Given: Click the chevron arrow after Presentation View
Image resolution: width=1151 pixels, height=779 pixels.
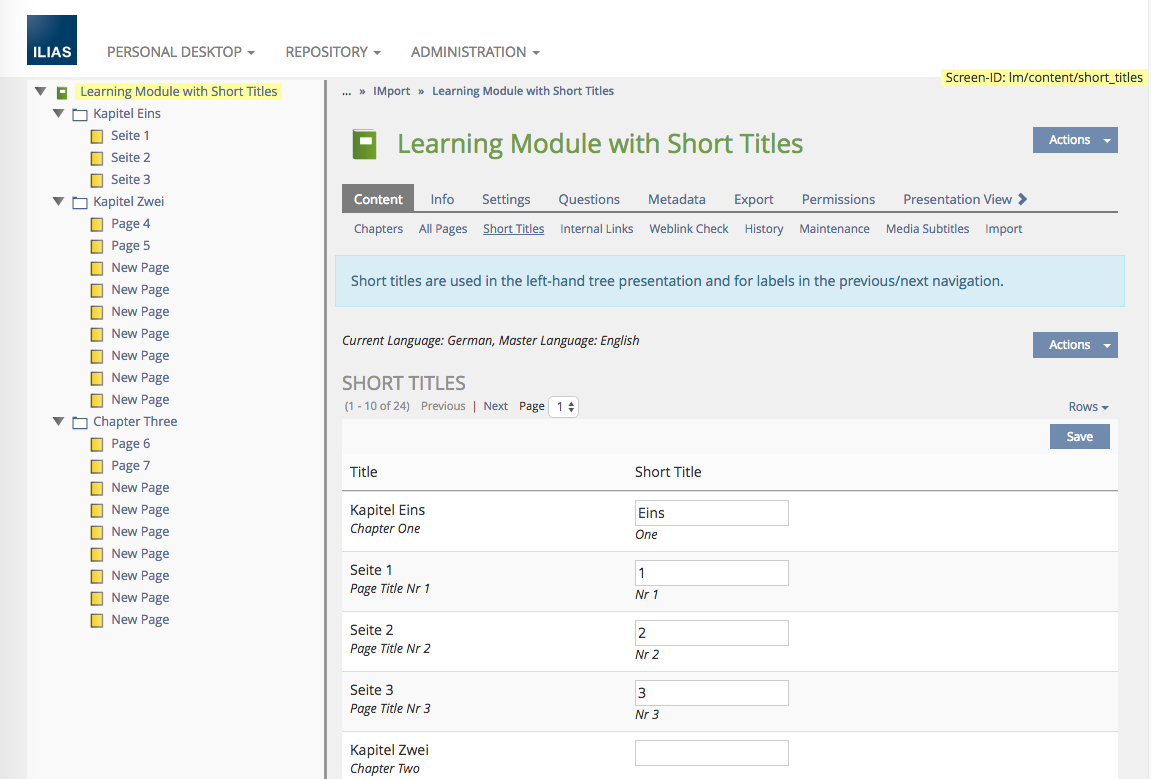Looking at the screenshot, I should 1022,199.
